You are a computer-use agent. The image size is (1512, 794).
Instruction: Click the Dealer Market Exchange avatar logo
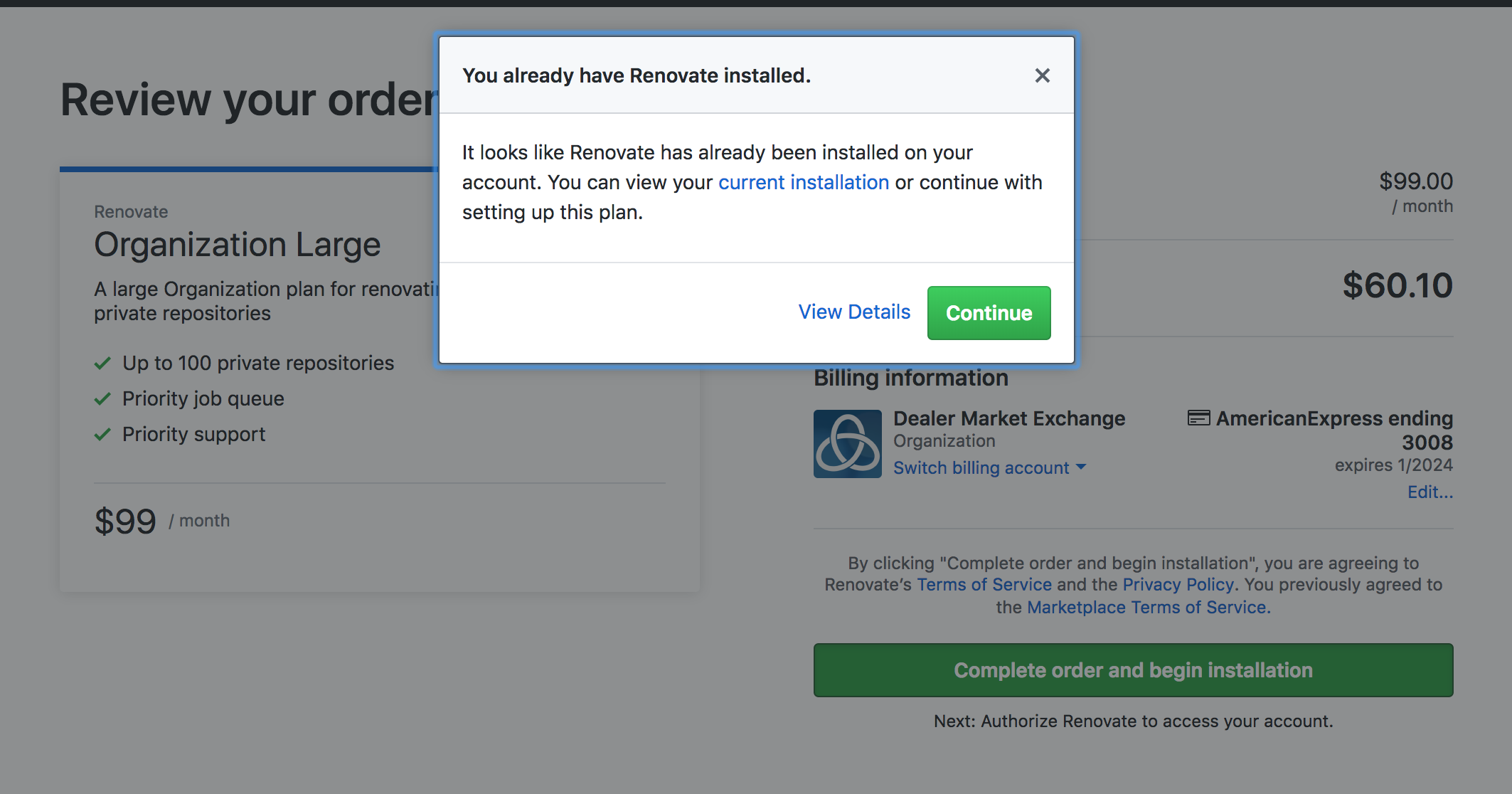click(847, 444)
